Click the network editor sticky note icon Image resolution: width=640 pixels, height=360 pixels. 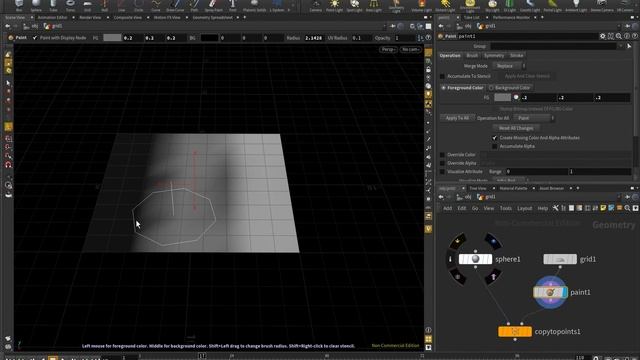click(x=603, y=208)
